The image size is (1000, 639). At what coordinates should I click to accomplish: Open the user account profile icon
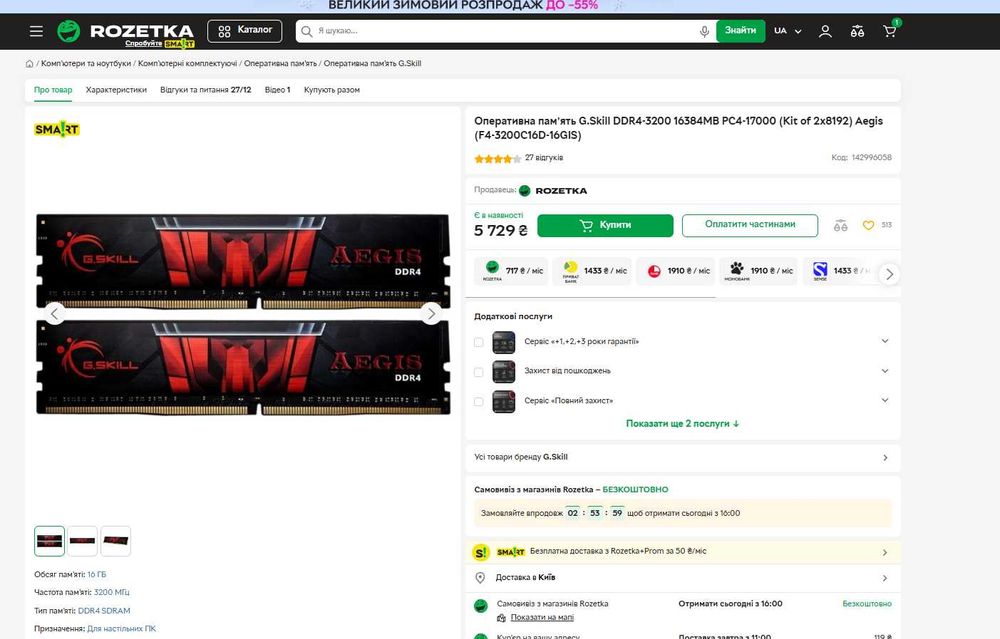[x=825, y=31]
